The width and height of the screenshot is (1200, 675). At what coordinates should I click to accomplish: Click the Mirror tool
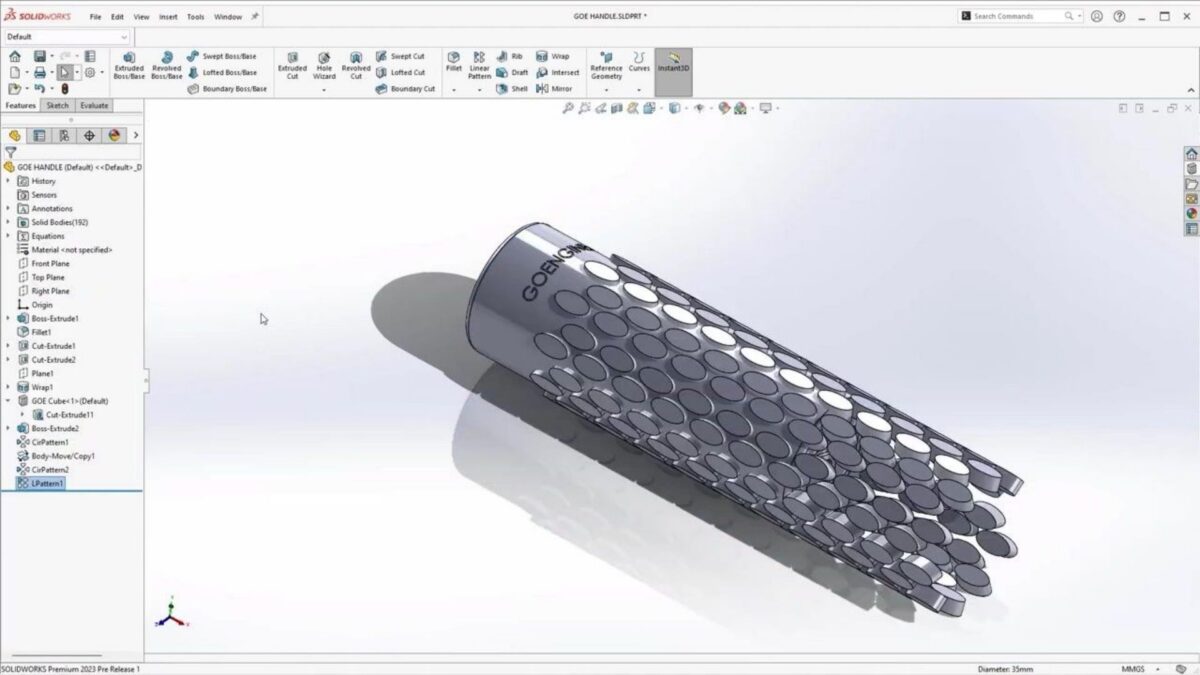coord(555,88)
